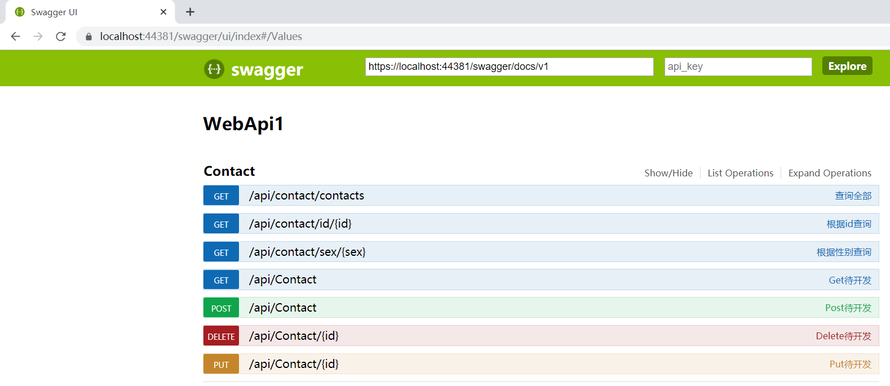Expand the /api/contact/id/{id} path
Image resolution: width=890 pixels, height=386 pixels.
tap(300, 224)
